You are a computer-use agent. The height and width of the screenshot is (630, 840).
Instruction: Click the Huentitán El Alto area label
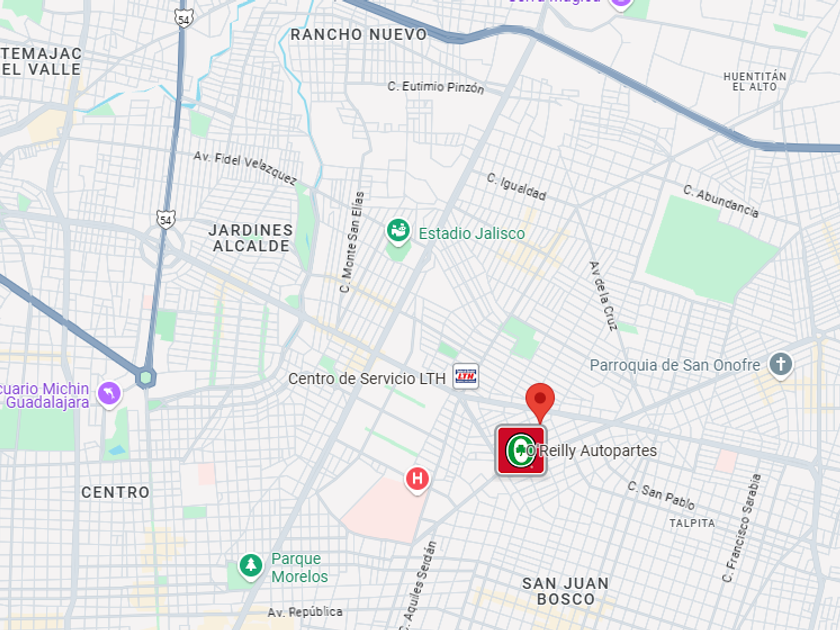755,81
